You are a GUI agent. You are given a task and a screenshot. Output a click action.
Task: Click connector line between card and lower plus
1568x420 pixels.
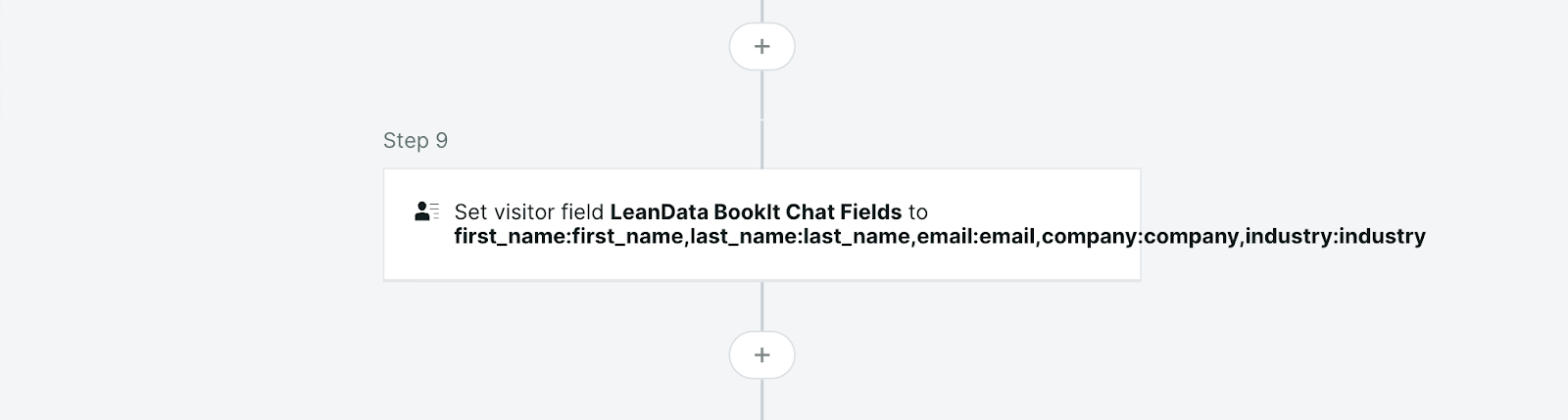(761, 306)
